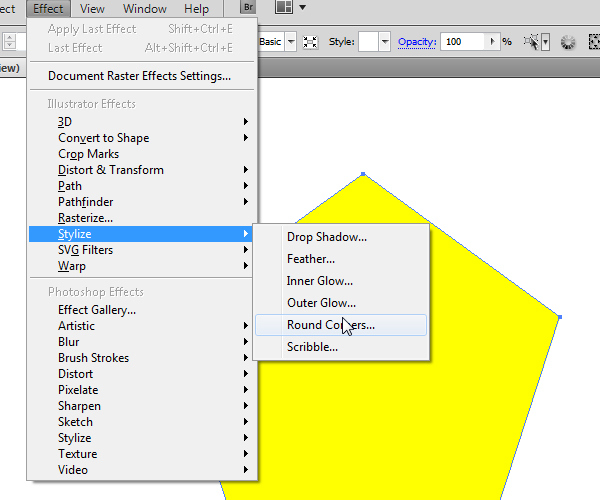Open select similar options dropdown arrow
Viewport: 600px width, 500px height.
(x=546, y=42)
